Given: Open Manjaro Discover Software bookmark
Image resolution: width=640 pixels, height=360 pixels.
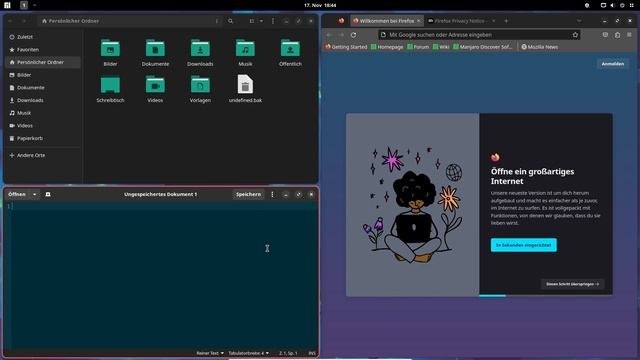Looking at the screenshot, I should 482,47.
